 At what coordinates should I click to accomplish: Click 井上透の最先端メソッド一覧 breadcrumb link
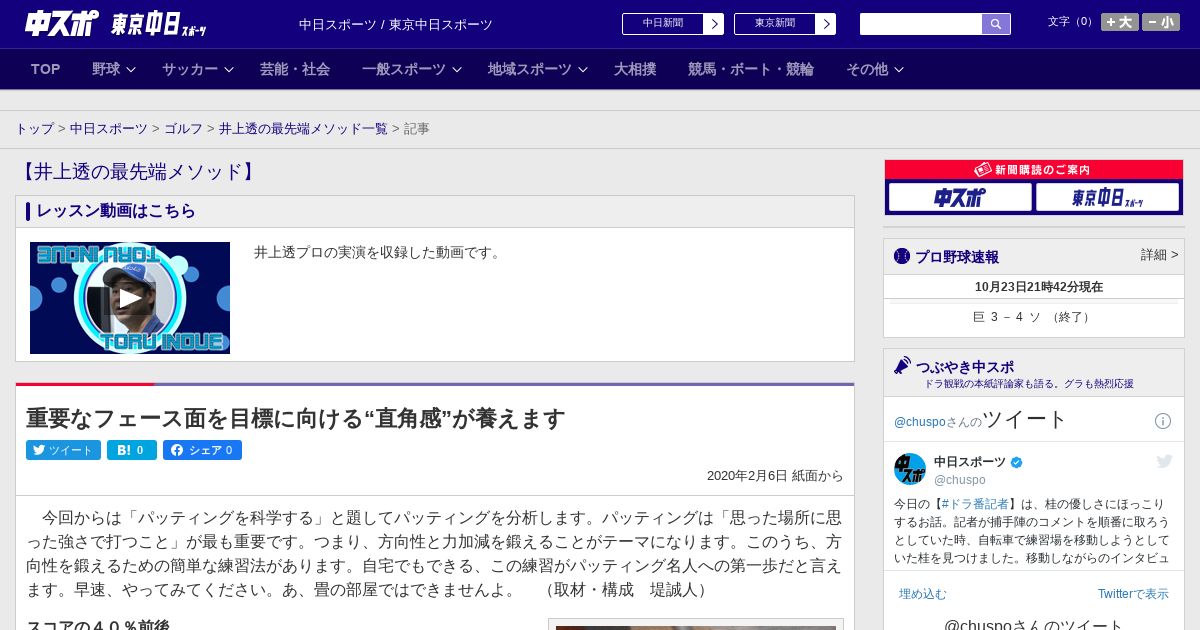303,129
